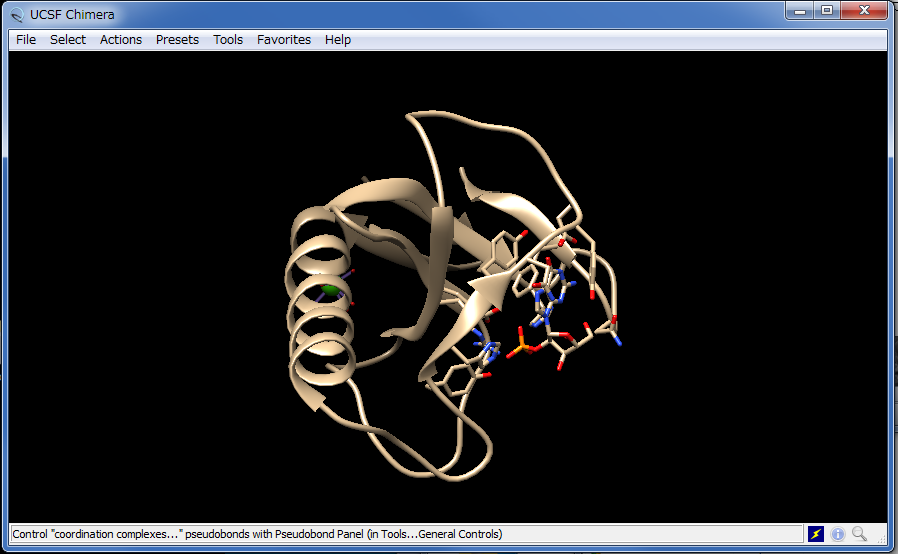Maximize the UCSF Chimera window
The image size is (898, 554).
coord(827,10)
